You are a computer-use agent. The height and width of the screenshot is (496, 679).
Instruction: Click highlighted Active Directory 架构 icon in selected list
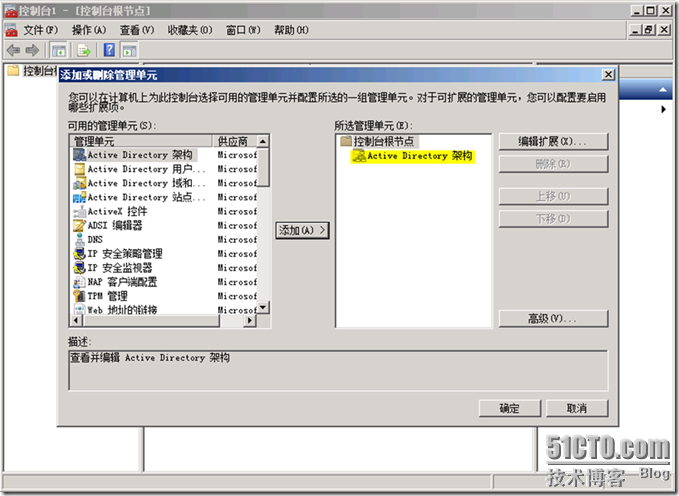(x=359, y=156)
